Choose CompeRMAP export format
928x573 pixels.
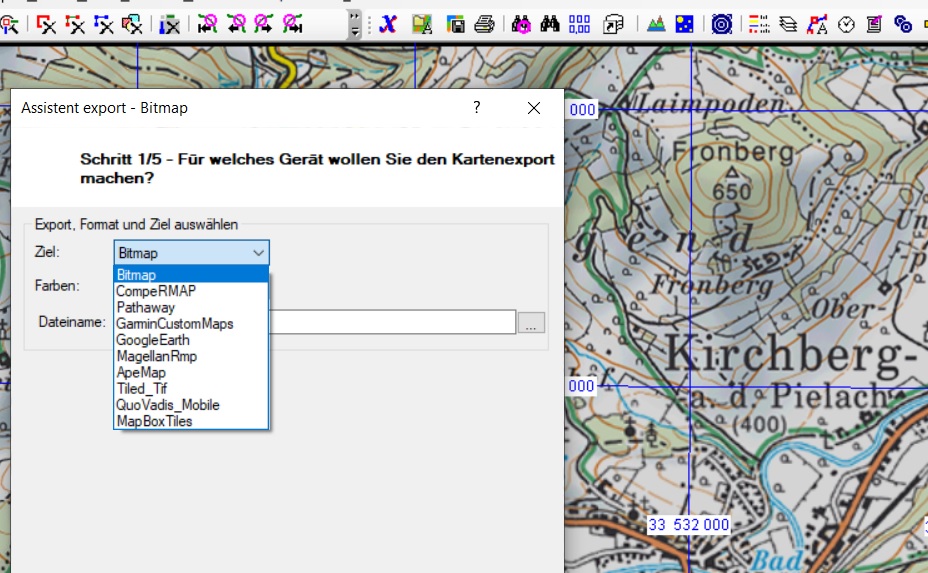click(x=156, y=291)
